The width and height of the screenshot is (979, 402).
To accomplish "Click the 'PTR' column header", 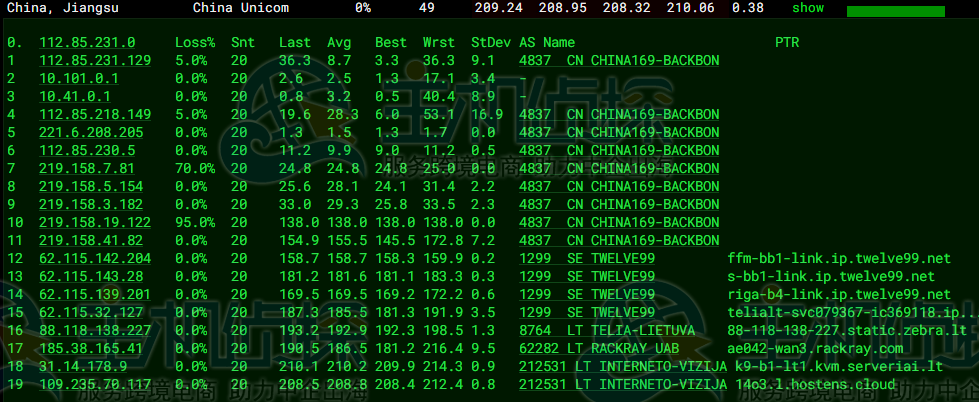I will tap(787, 42).
